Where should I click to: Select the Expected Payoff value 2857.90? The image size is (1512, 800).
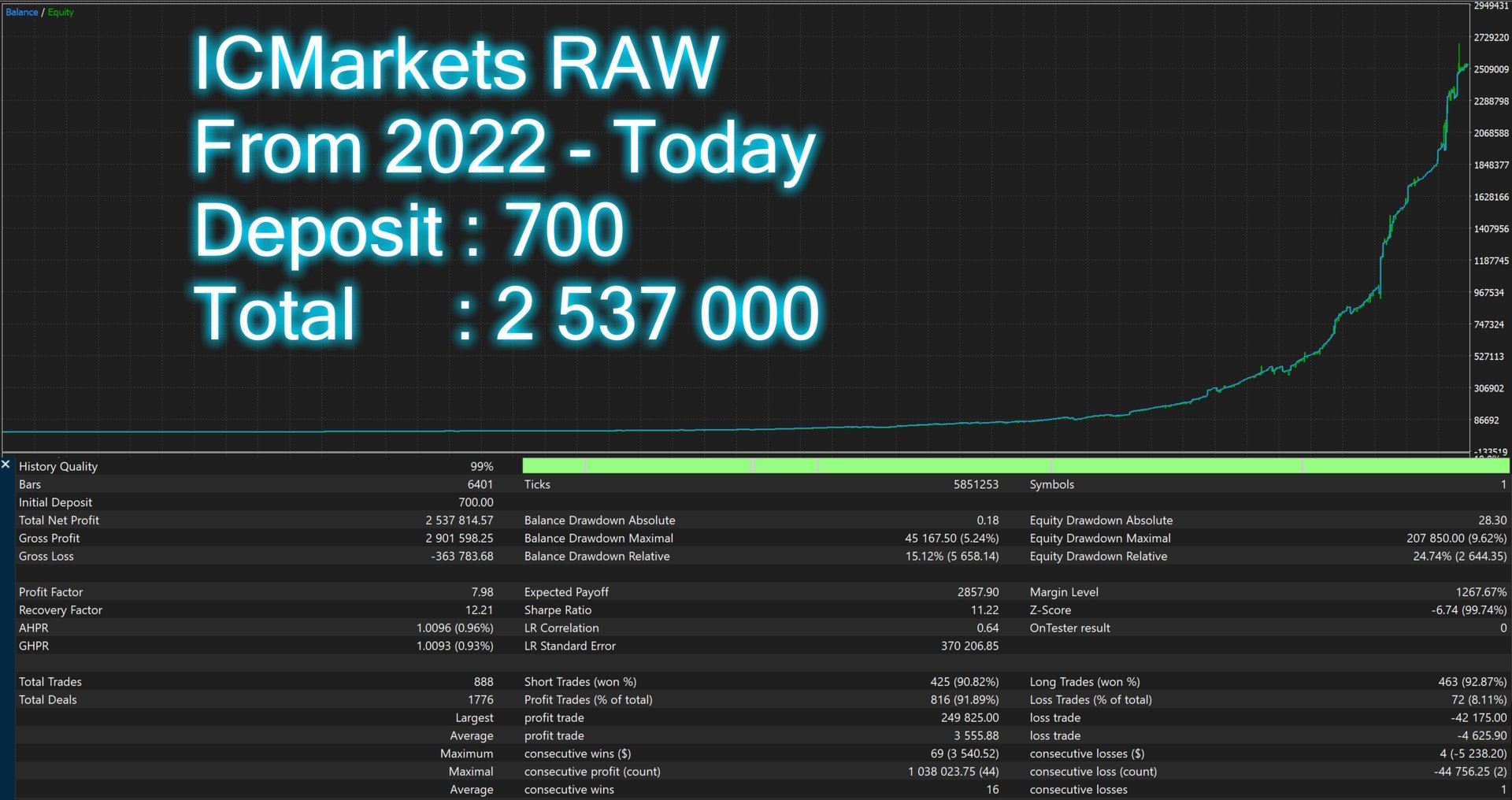pos(978,592)
